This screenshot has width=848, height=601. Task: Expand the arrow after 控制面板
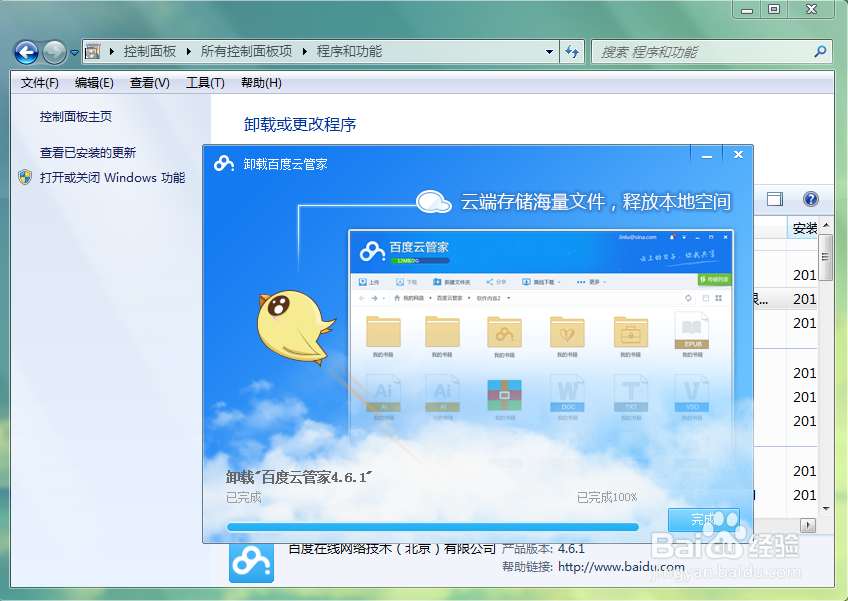189,52
